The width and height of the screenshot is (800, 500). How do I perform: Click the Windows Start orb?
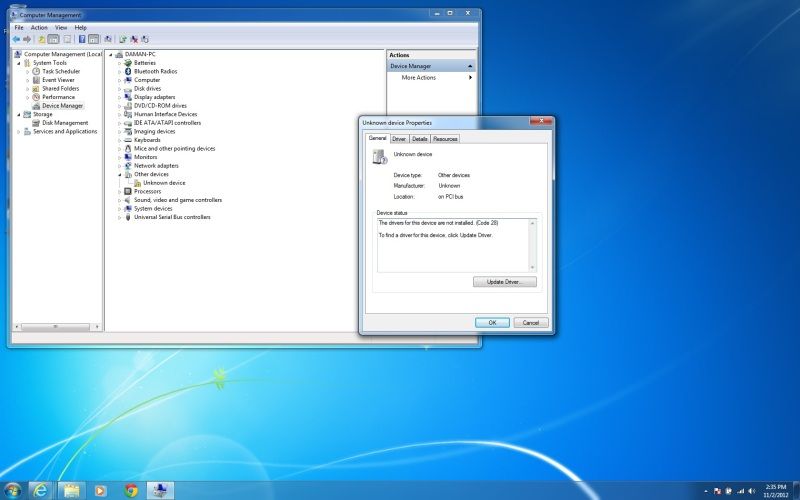click(12, 490)
